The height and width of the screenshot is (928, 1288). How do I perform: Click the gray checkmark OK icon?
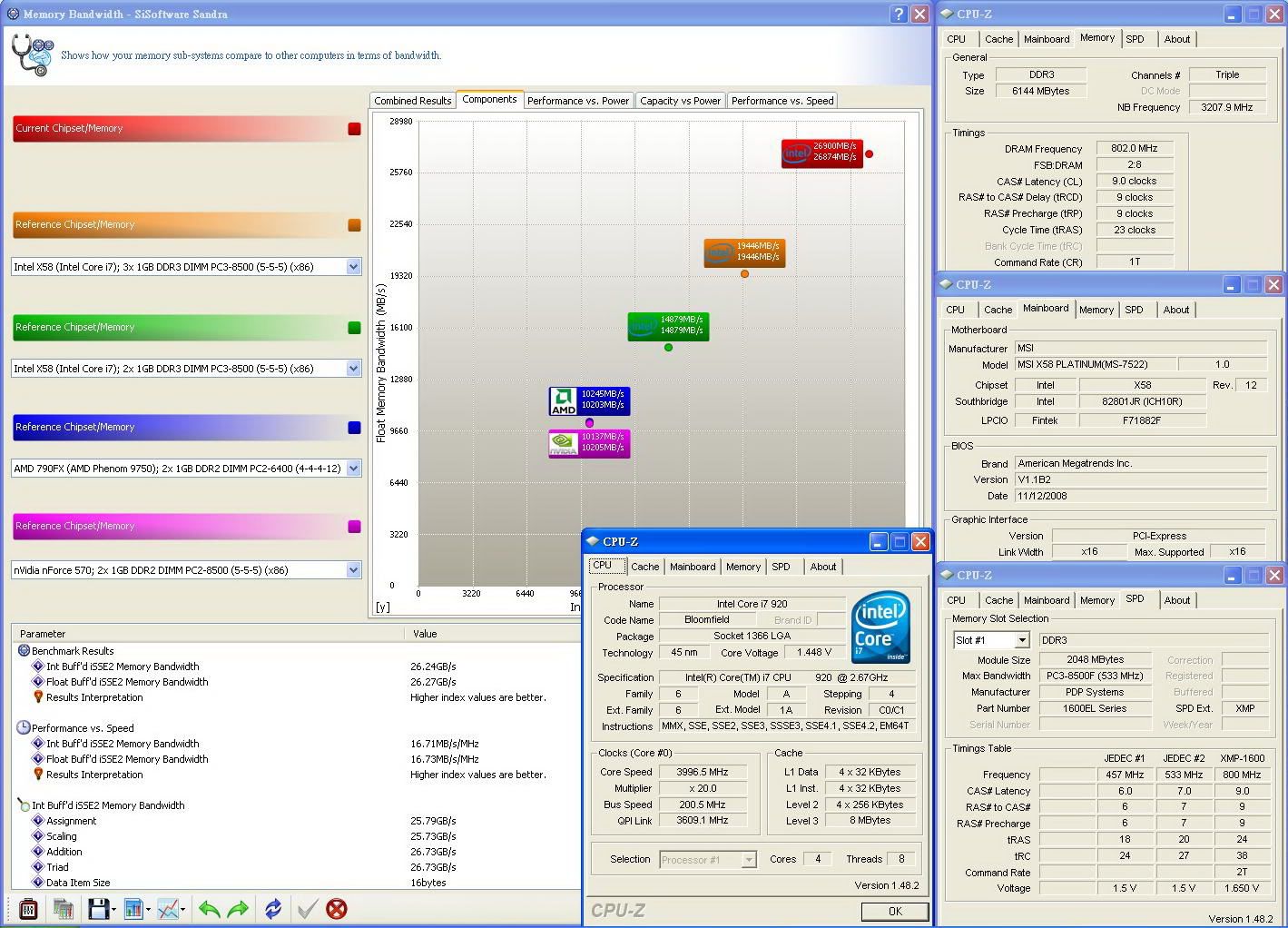click(307, 908)
